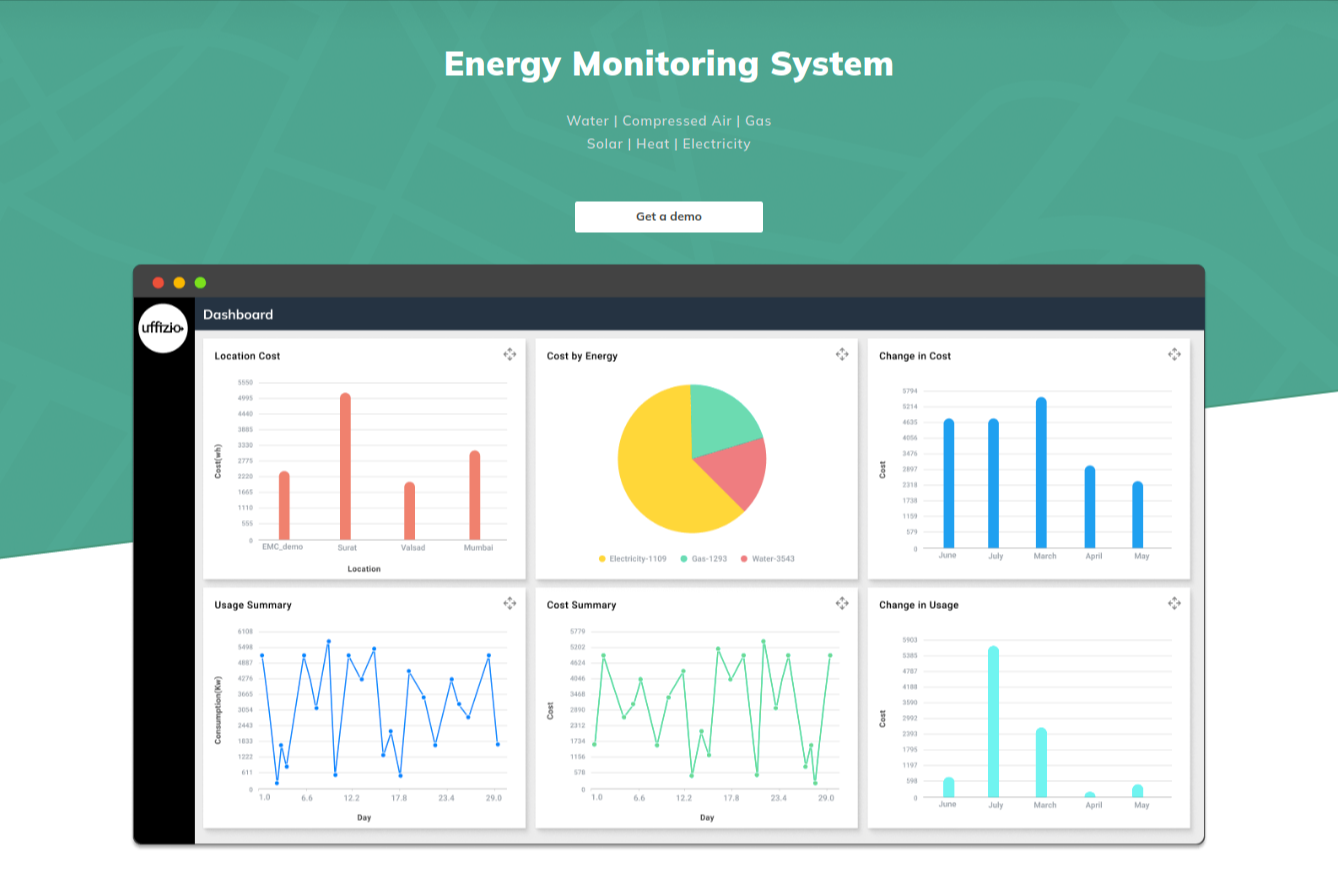Click the March bar in Change in Cost
Screen dimensions: 1338x879
1041,473
